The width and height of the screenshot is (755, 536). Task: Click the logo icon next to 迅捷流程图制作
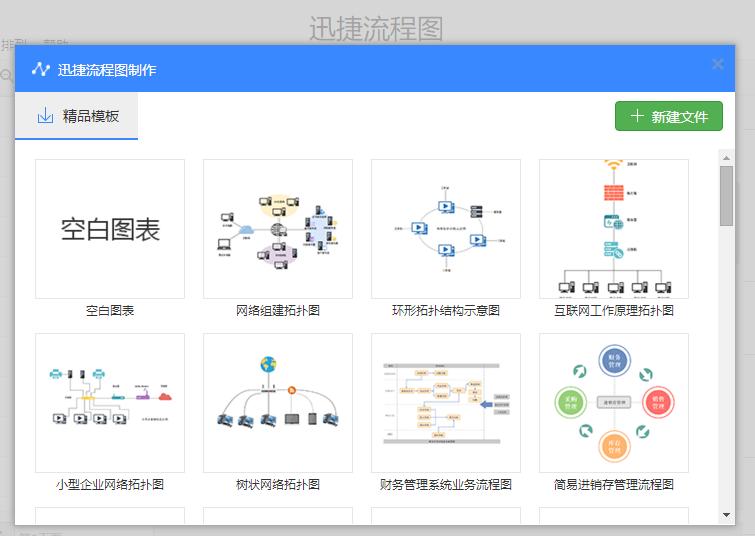point(41,69)
